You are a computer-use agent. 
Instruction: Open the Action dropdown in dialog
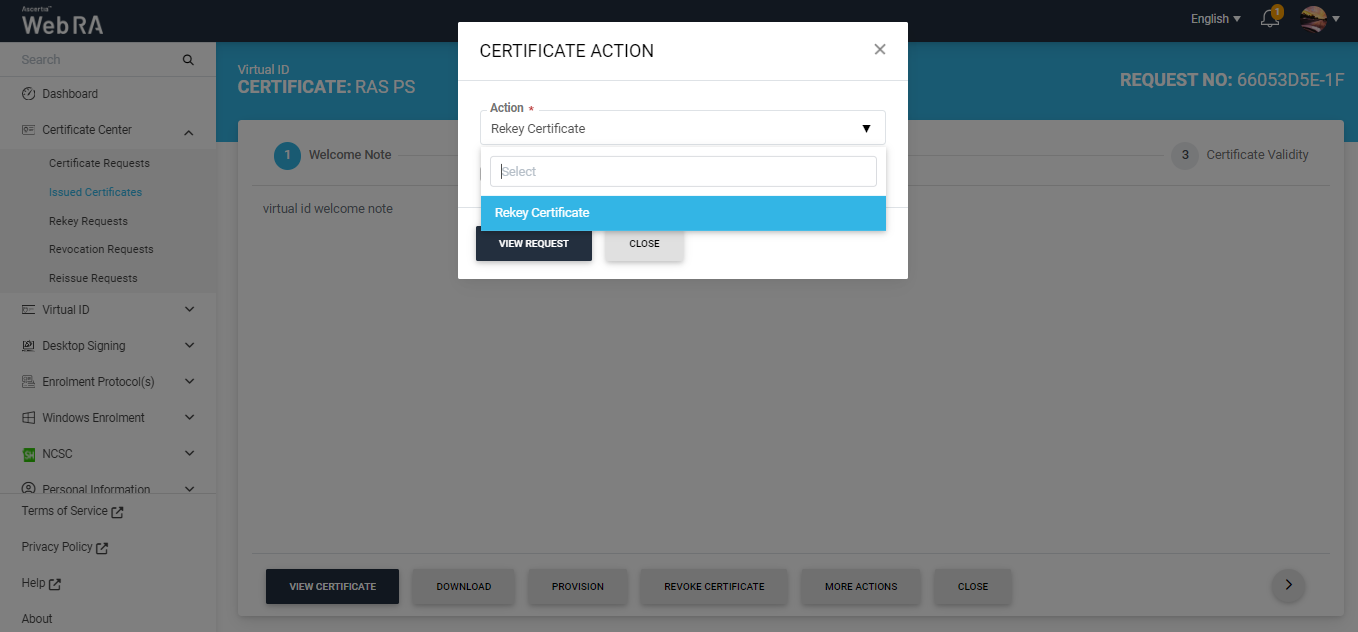pos(682,128)
